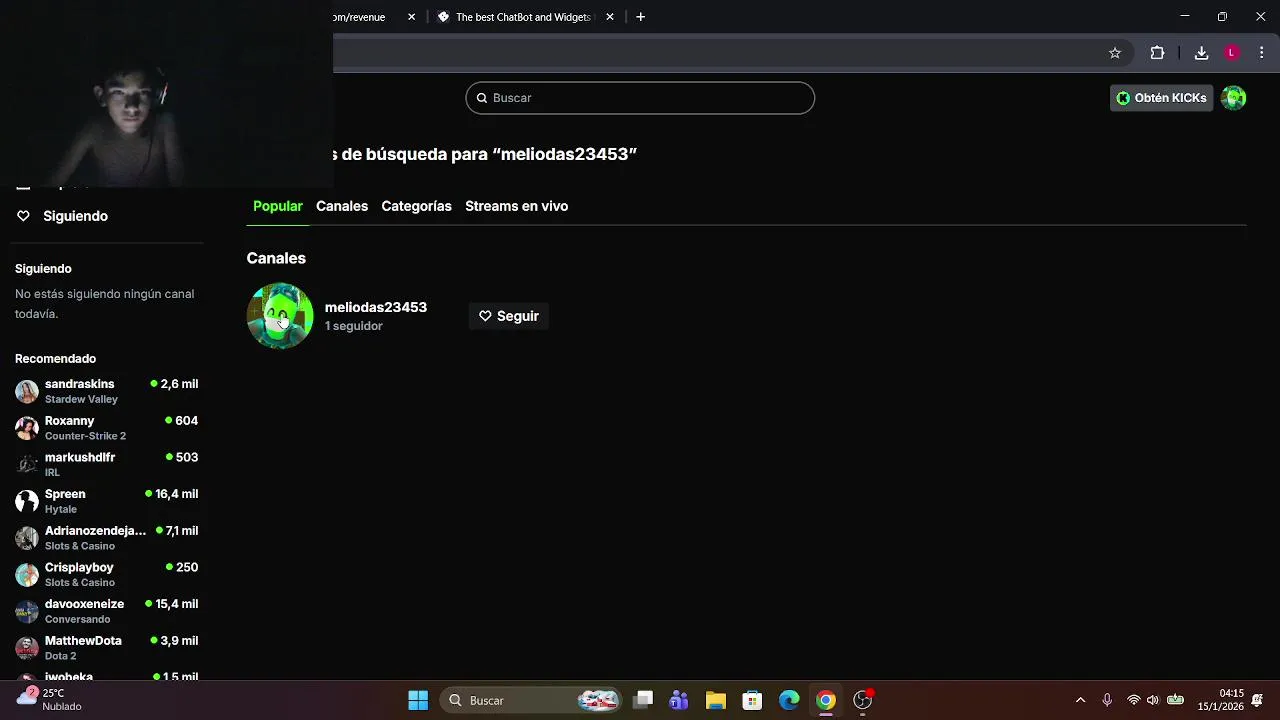
Task: Close the ChatBot and Widgets browser tab
Action: (x=610, y=17)
